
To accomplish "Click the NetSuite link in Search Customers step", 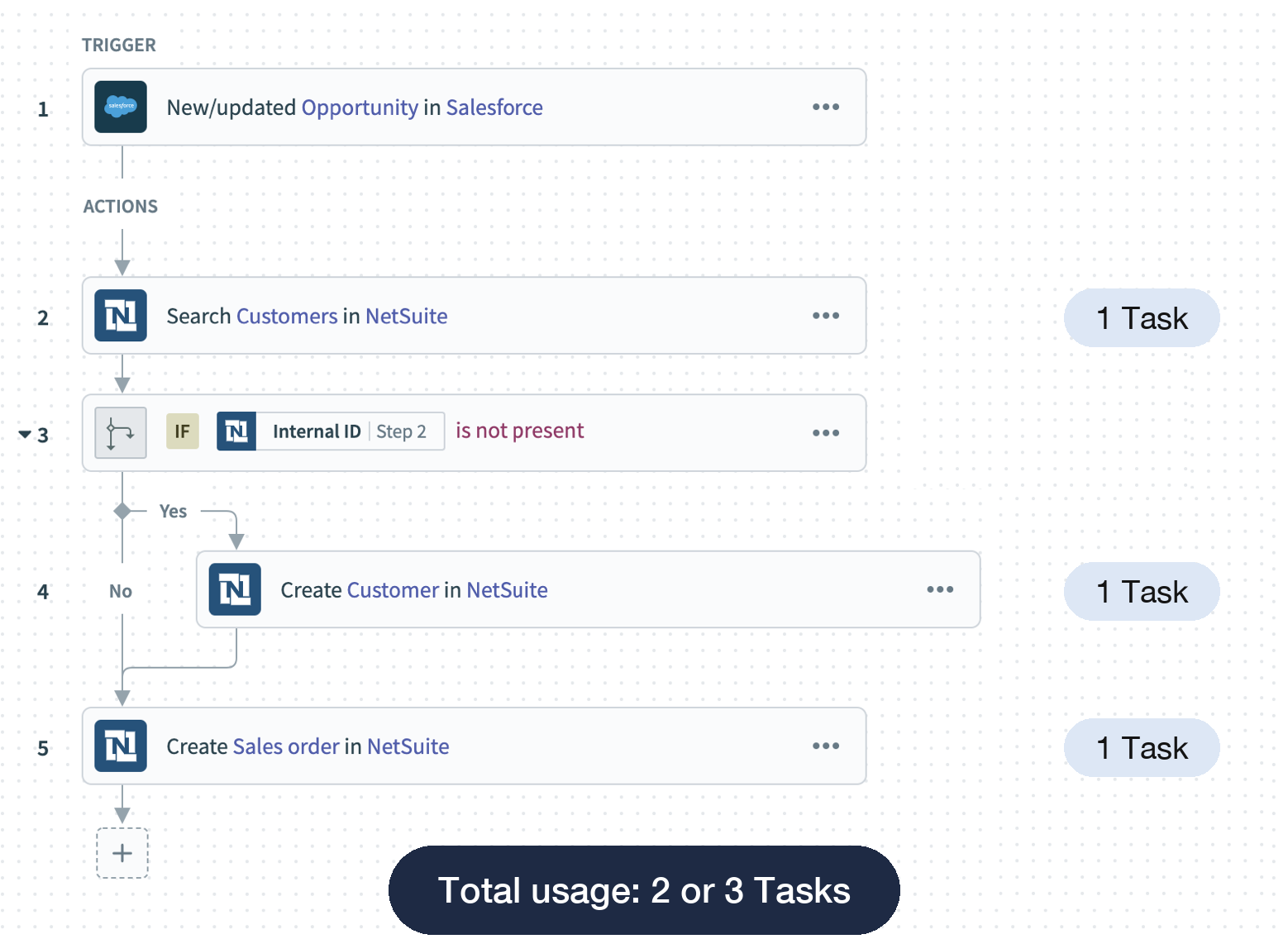I will point(407,317).
